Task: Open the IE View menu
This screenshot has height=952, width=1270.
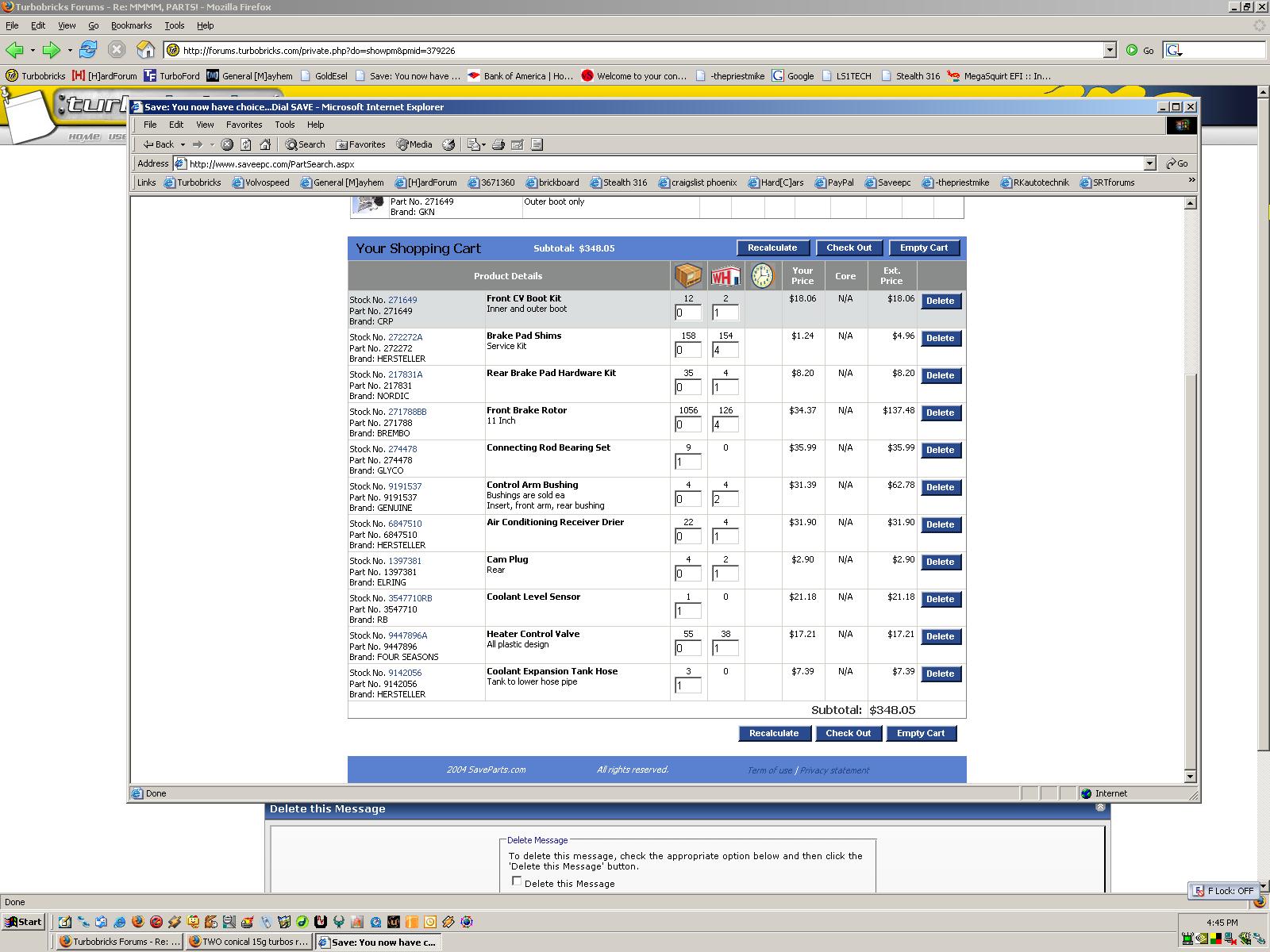Action: point(205,125)
